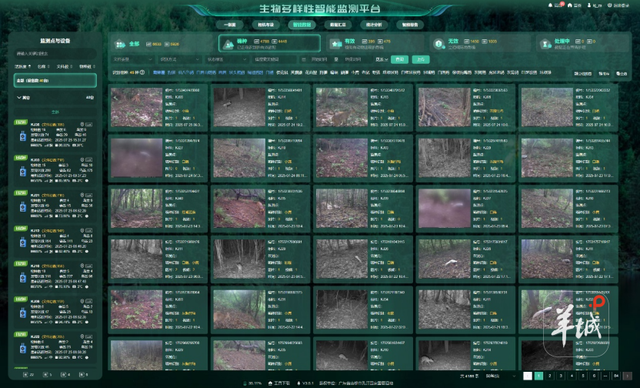The height and width of the screenshot is (388, 640).
Task: Click the 无效 category shield icon
Action: click(x=439, y=44)
